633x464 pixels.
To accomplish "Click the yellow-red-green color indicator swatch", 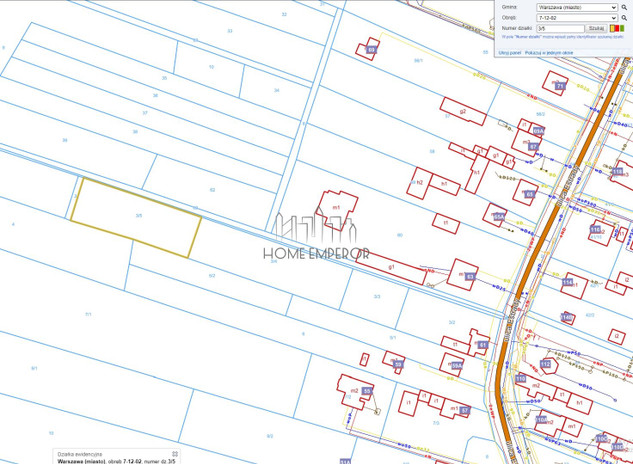I will pos(617,29).
